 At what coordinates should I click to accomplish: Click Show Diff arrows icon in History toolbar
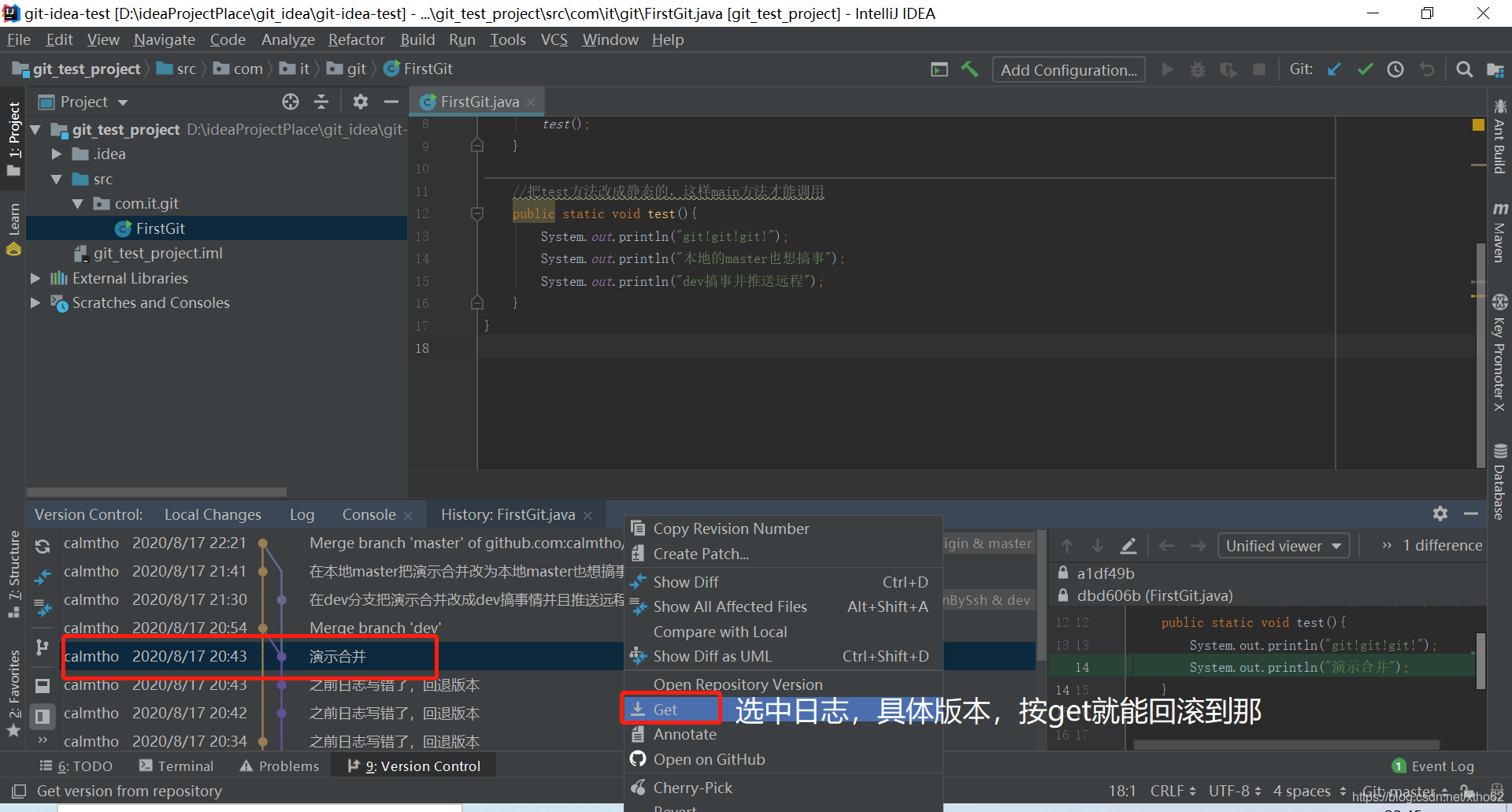point(43,577)
